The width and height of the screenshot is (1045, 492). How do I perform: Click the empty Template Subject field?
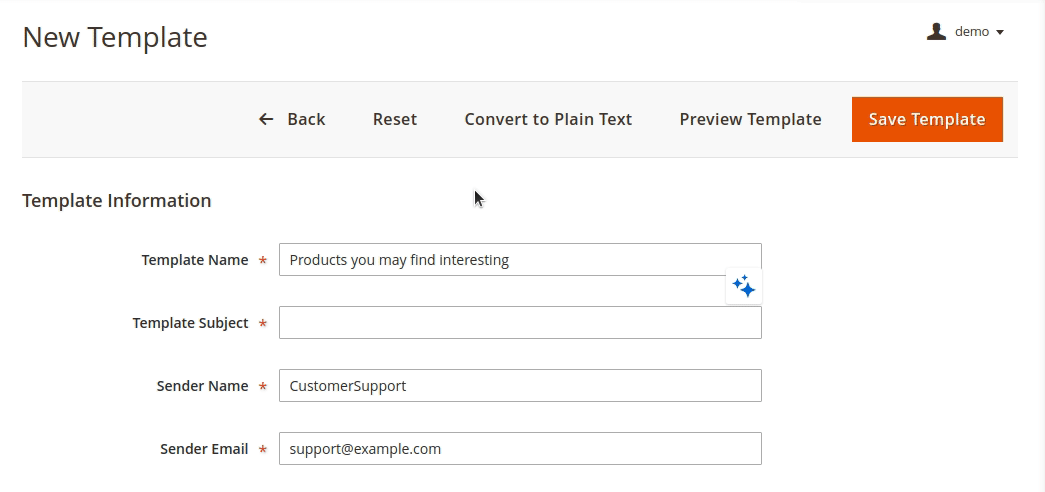point(519,323)
